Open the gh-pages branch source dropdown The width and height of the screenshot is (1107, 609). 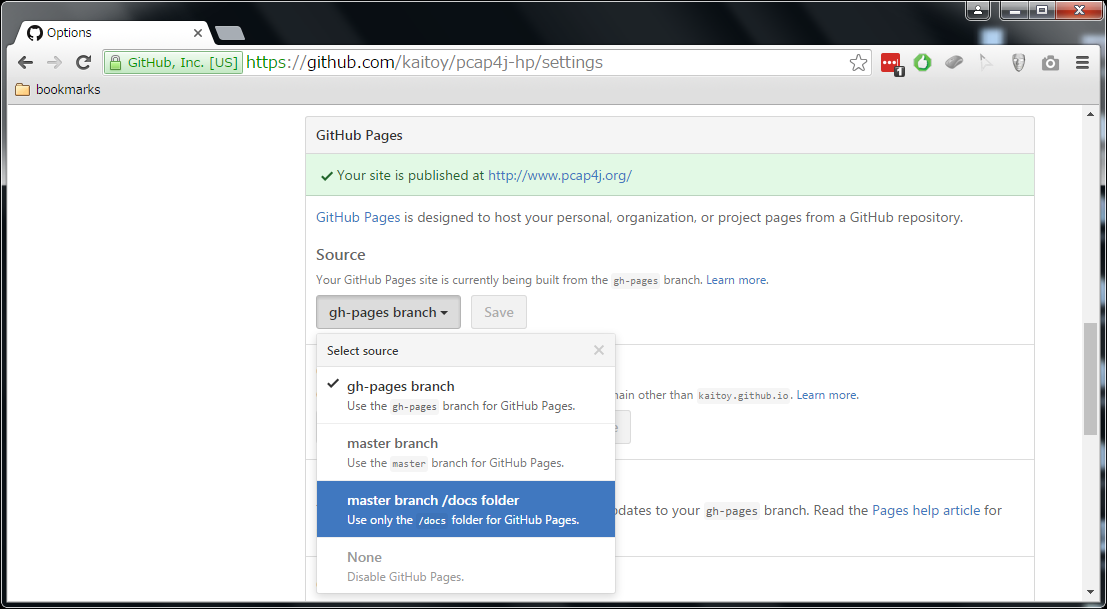click(x=388, y=312)
